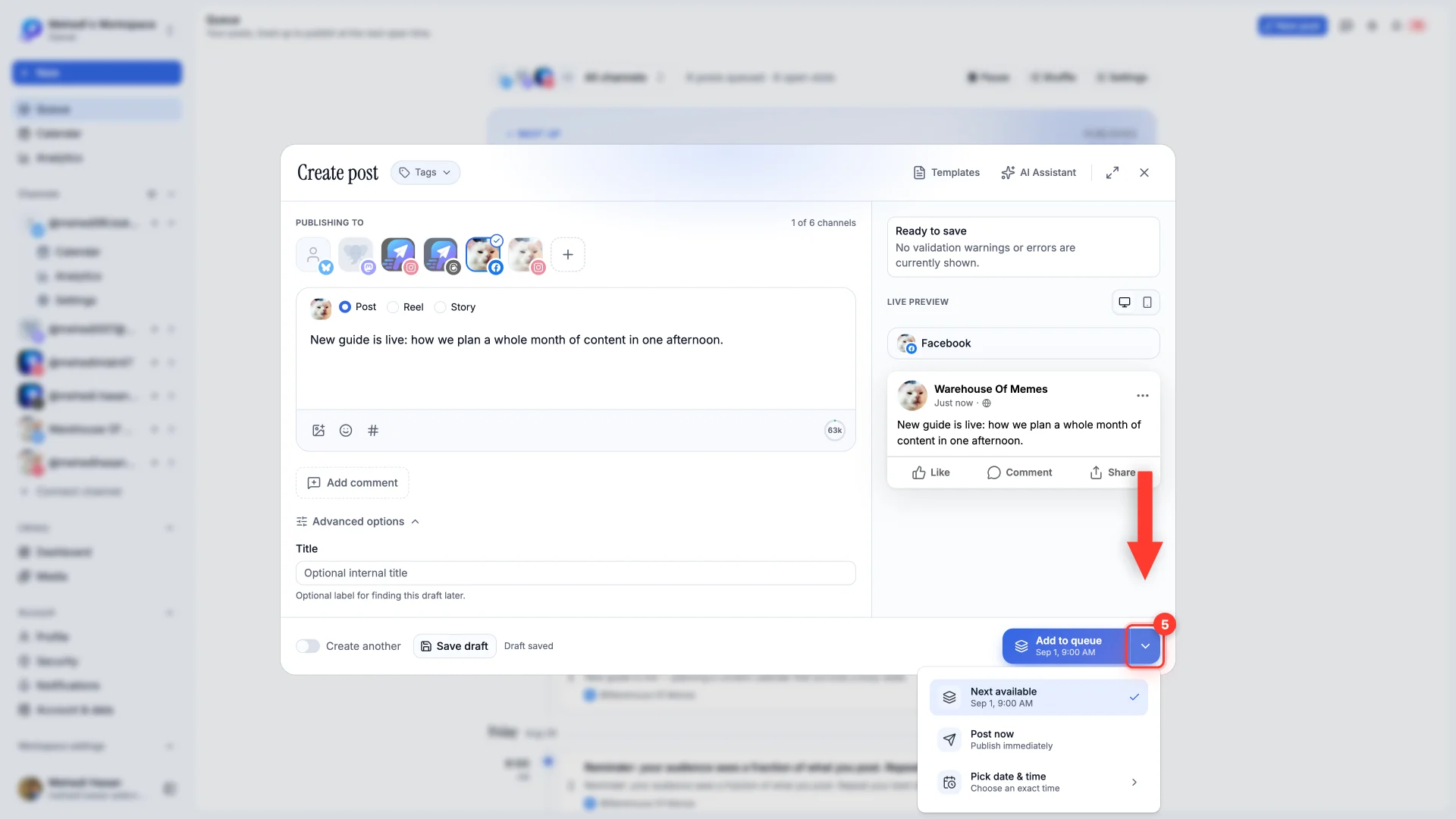The image size is (1456, 819).
Task: Select the first Instagram rocket channel avatar
Action: [399, 255]
